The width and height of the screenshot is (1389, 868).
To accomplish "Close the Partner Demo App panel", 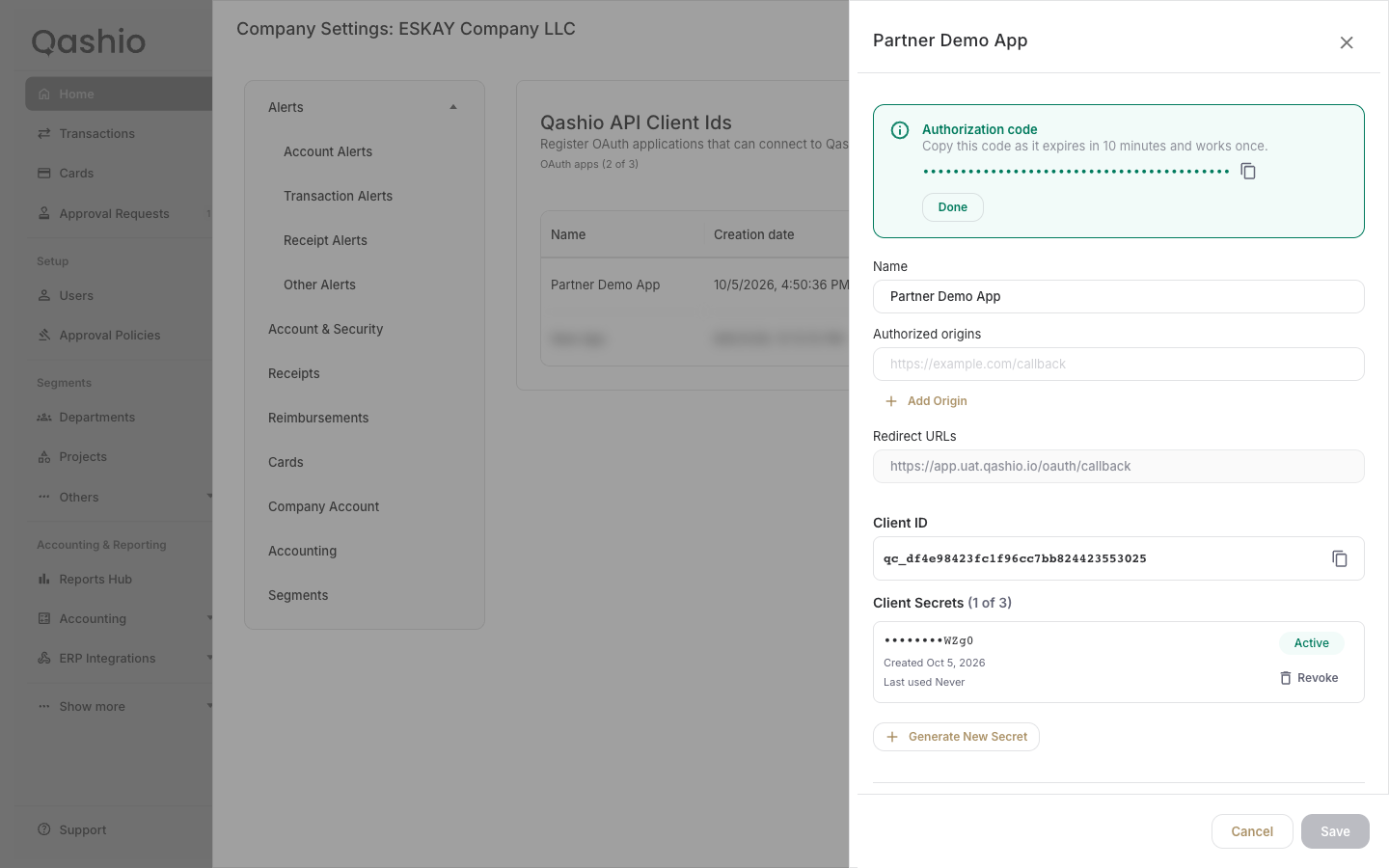I will click(1347, 42).
